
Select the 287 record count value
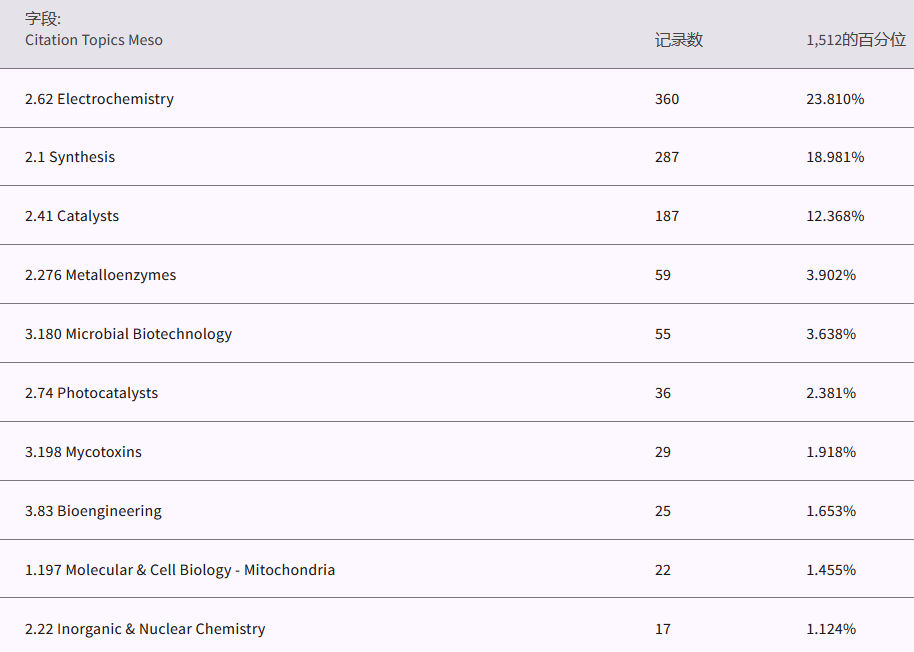[667, 157]
